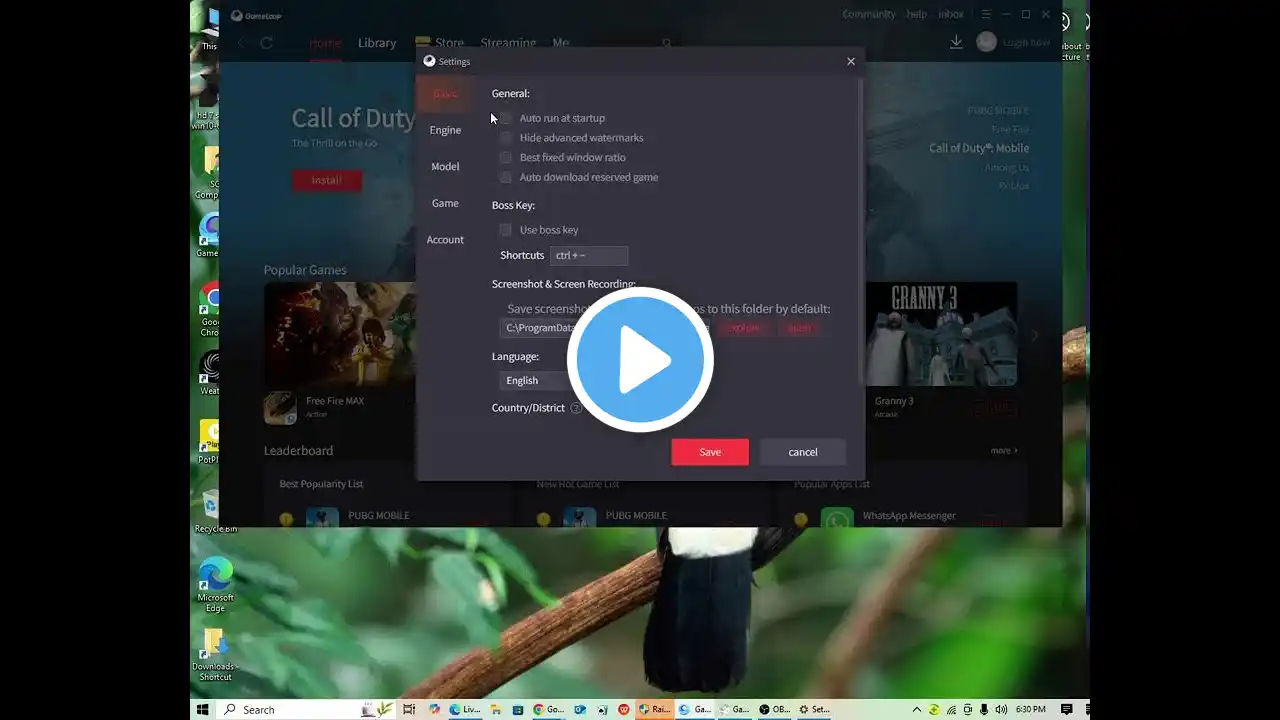The height and width of the screenshot is (720, 1280).
Task: Open Downloads - Shortcut desktop folder
Action: coord(215,655)
